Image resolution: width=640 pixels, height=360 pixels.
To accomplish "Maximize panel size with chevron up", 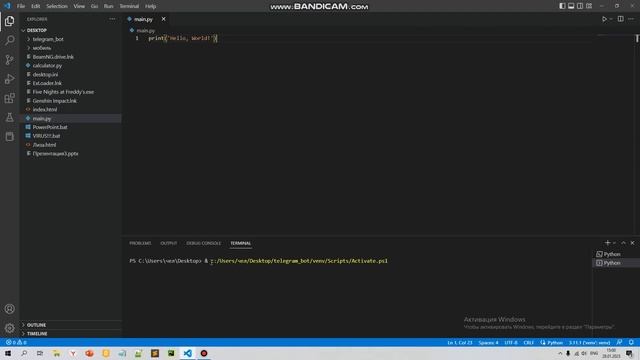I will (x=623, y=243).
